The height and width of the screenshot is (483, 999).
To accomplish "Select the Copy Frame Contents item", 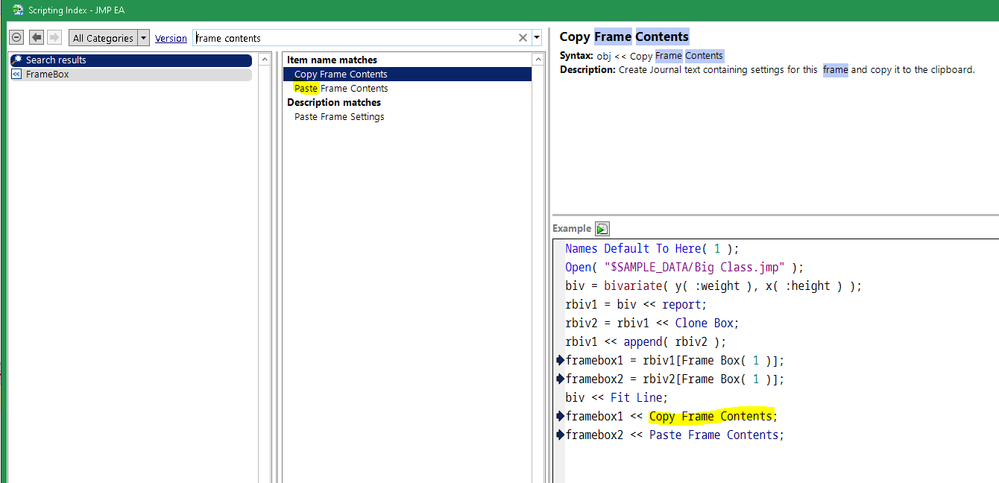I will coord(407,74).
